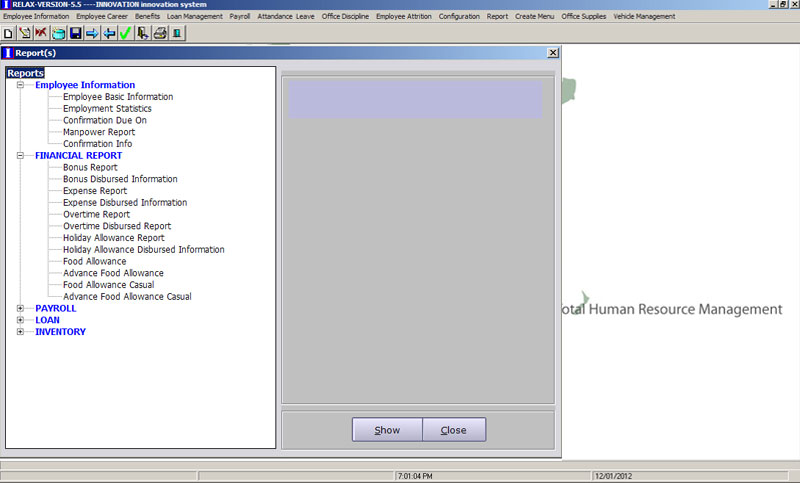Screen dimensions: 800x483
Task: Select Overtime Report in tree
Action: pyautogui.click(x=96, y=214)
